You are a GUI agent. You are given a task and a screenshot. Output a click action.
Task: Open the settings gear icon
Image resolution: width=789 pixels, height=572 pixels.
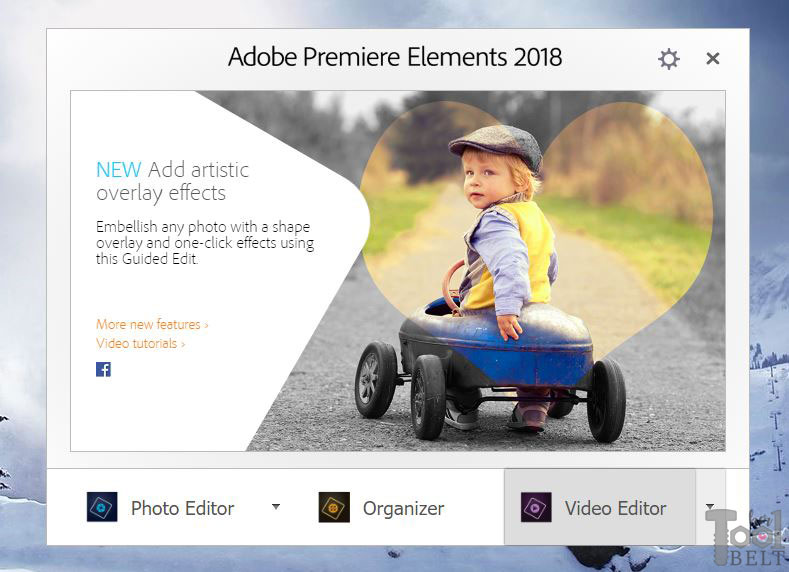(669, 59)
